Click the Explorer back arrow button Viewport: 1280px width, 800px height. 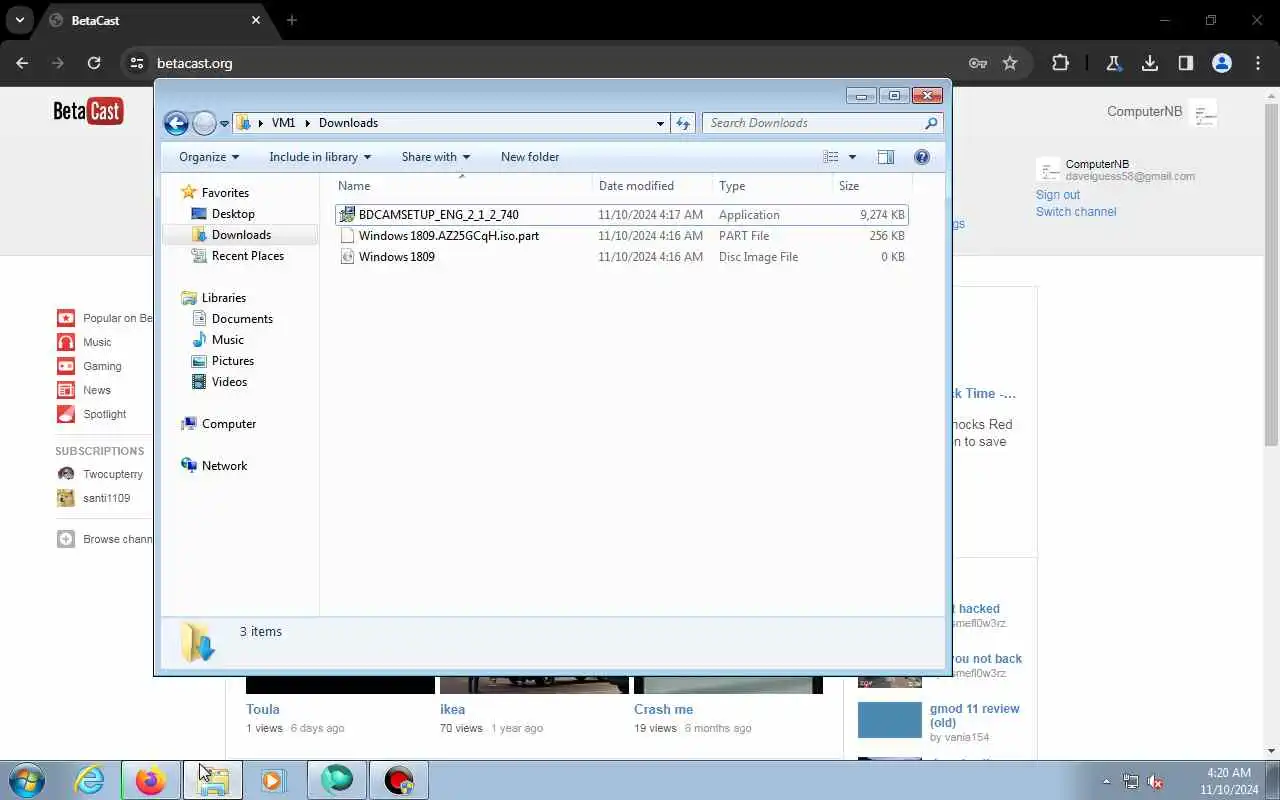[x=176, y=123]
